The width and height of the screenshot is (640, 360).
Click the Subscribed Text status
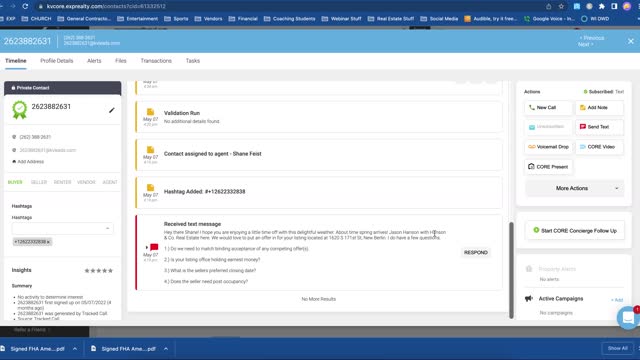click(x=604, y=92)
